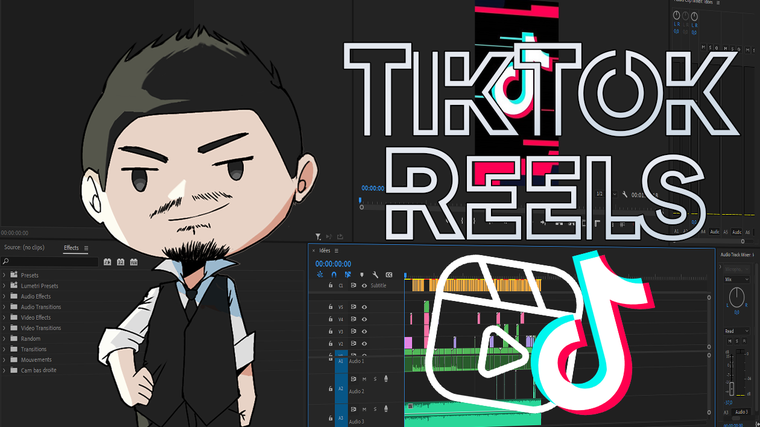Open the Mix output dropdown in mixer
Screen dimensions: 760x427
736,280
